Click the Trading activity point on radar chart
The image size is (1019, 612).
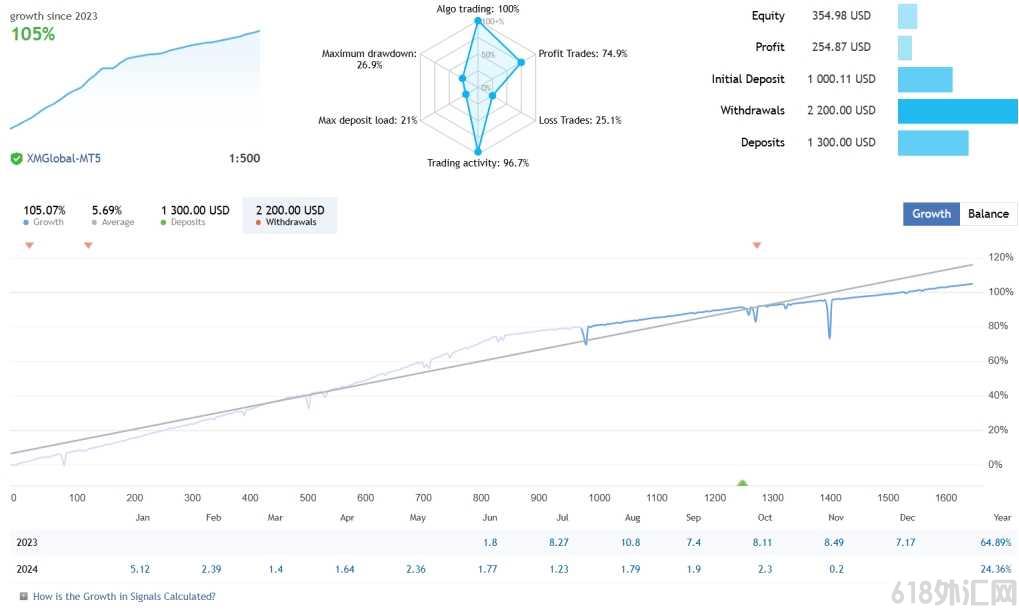coord(478,151)
